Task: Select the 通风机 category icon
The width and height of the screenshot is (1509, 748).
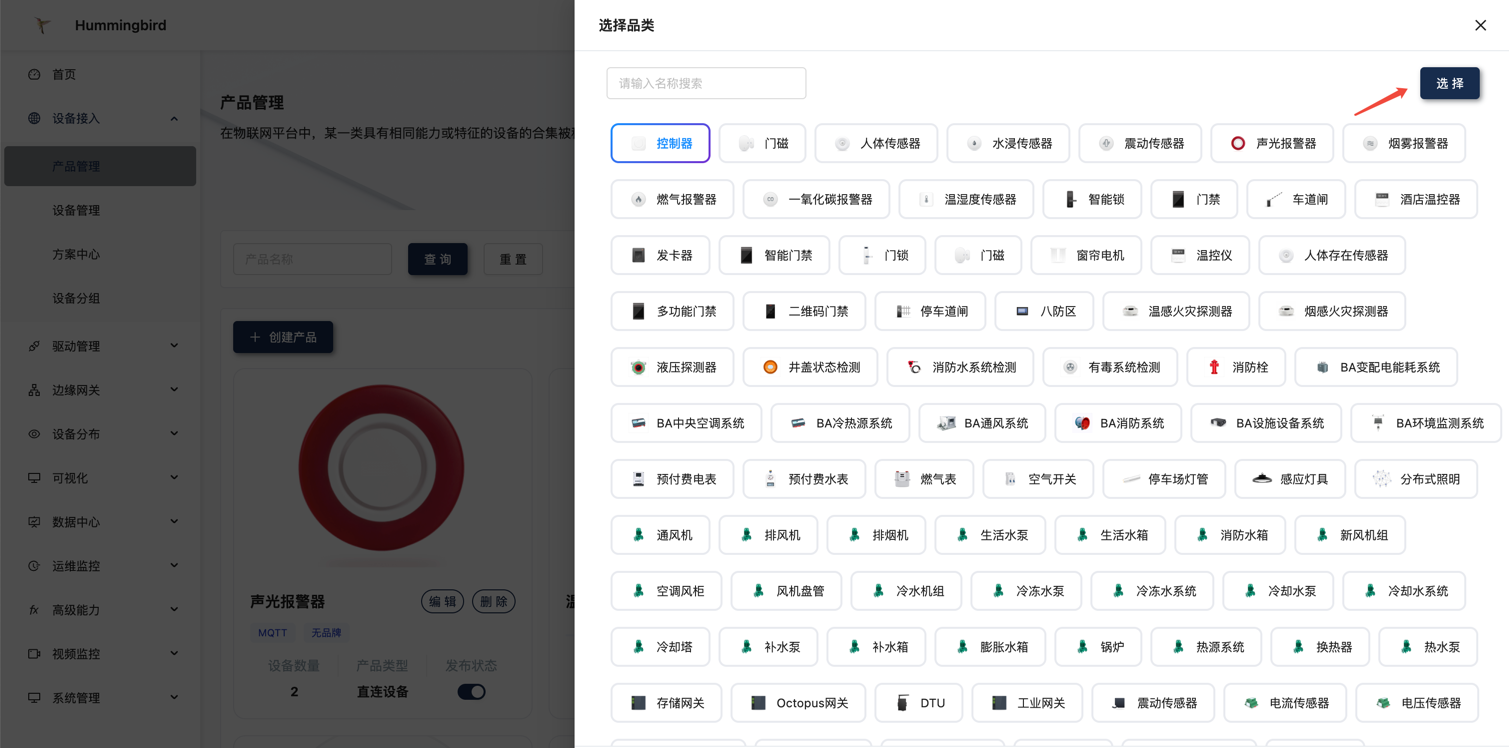Action: pos(638,536)
